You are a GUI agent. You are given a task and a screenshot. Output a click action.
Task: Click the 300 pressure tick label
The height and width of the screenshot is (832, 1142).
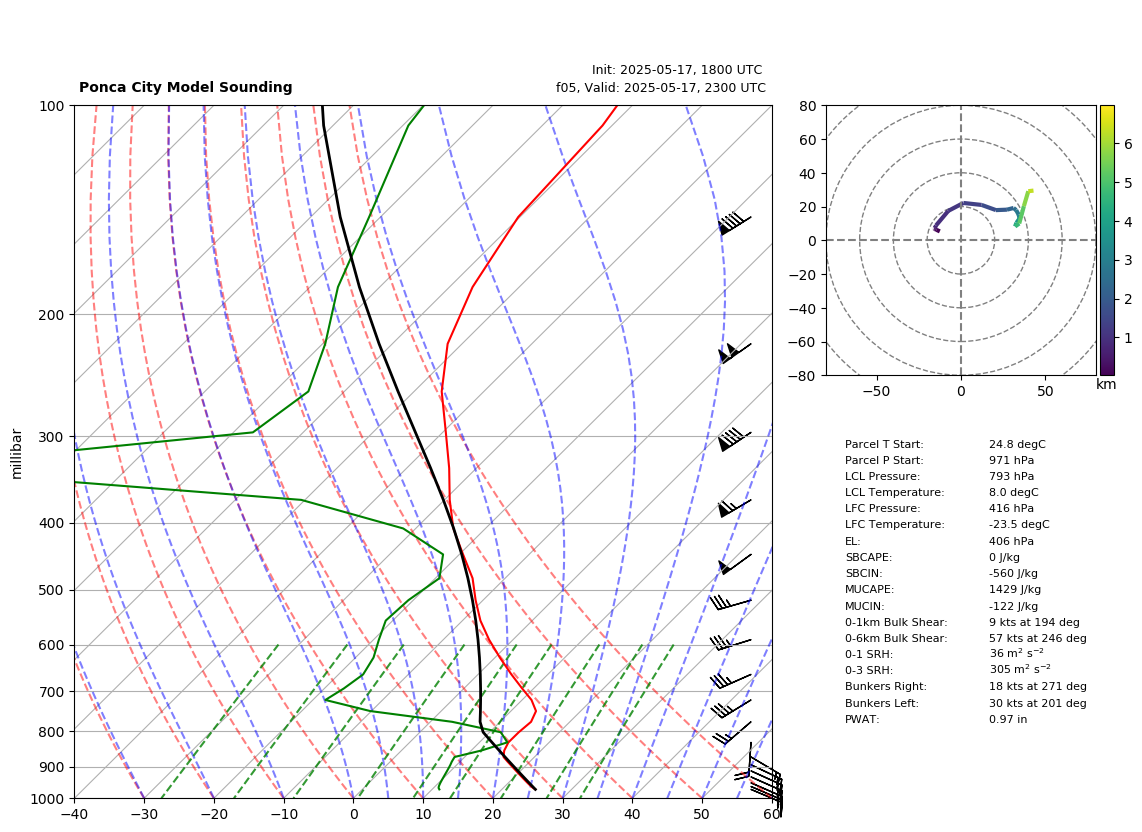point(52,437)
